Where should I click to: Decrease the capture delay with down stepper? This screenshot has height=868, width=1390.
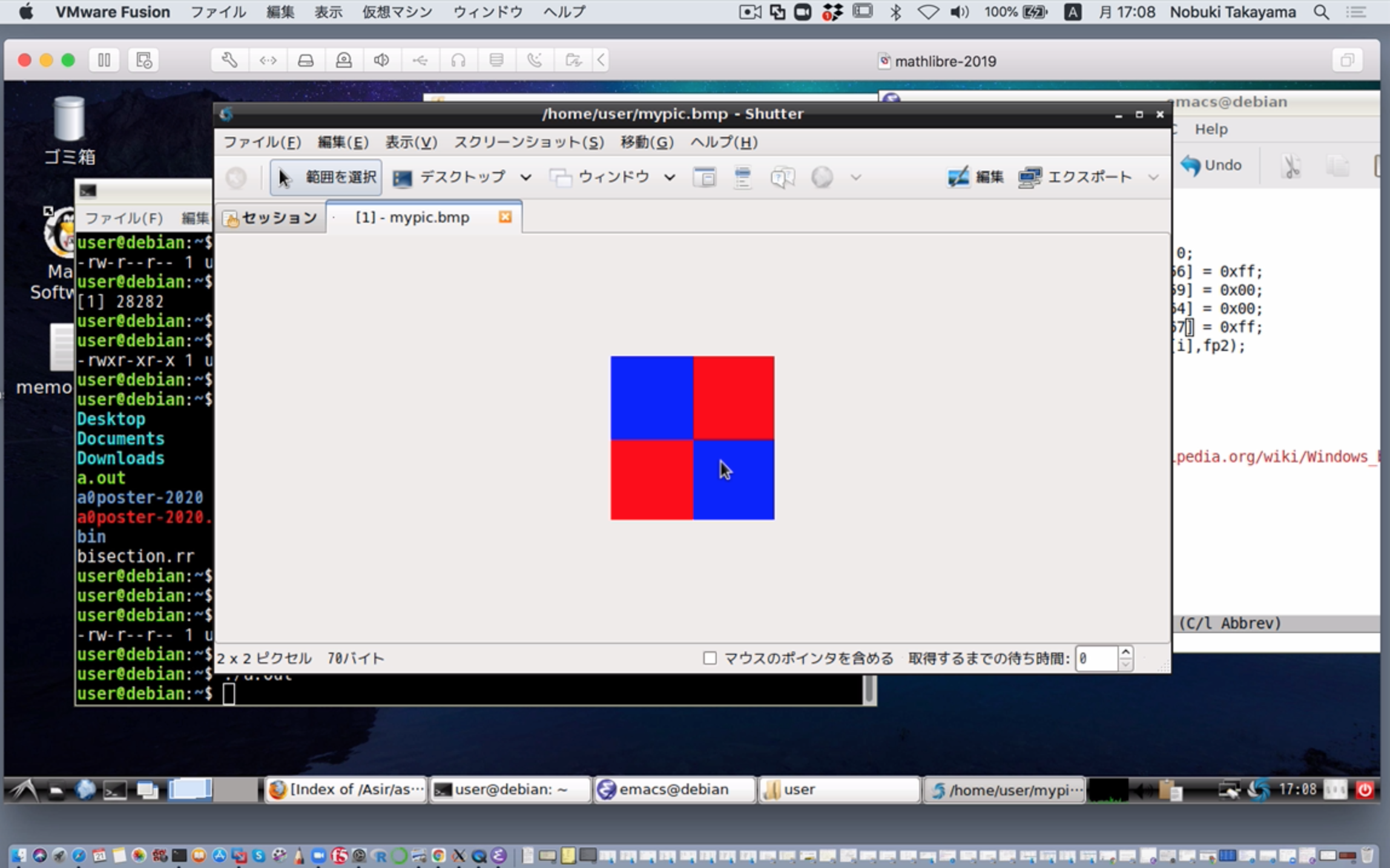(1125, 664)
